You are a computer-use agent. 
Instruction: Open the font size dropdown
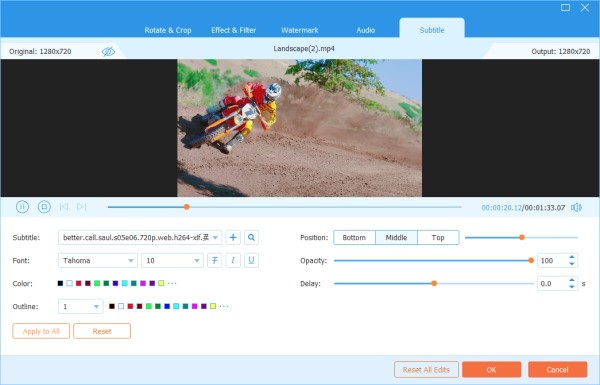point(172,261)
